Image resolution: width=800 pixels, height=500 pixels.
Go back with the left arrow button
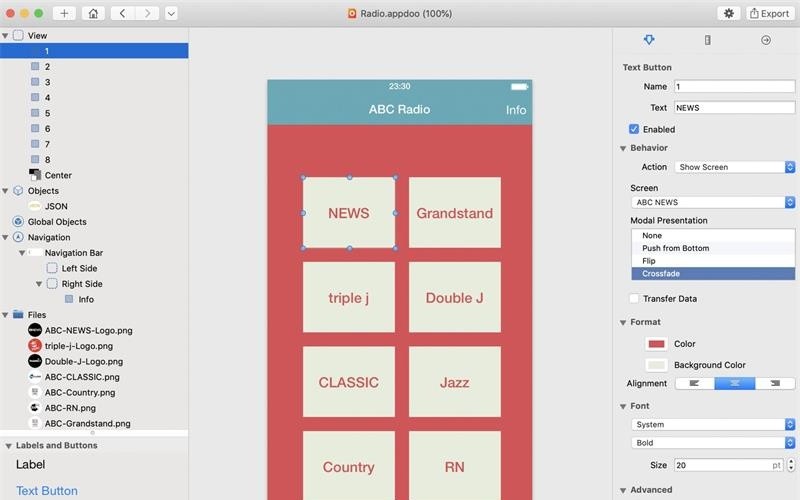tap(122, 13)
